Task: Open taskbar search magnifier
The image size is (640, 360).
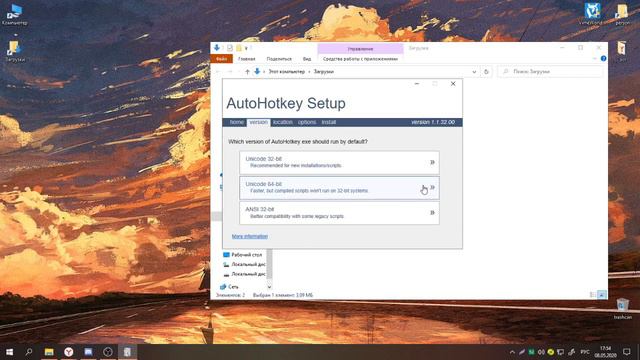Action: (29, 351)
